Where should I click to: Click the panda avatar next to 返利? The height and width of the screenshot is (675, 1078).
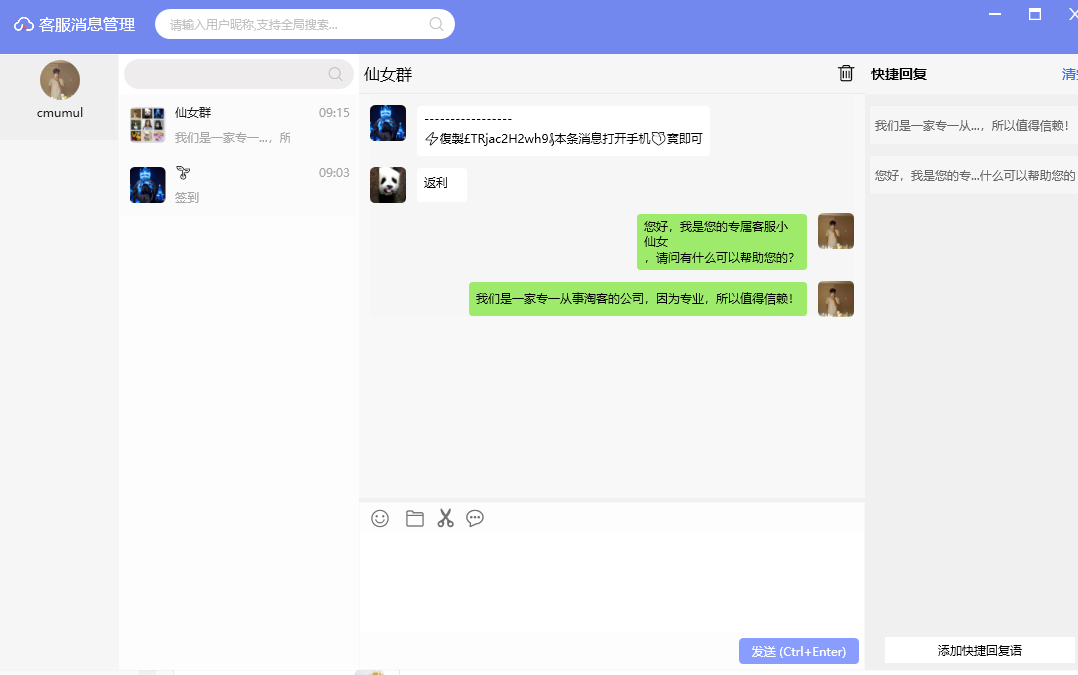tap(388, 185)
